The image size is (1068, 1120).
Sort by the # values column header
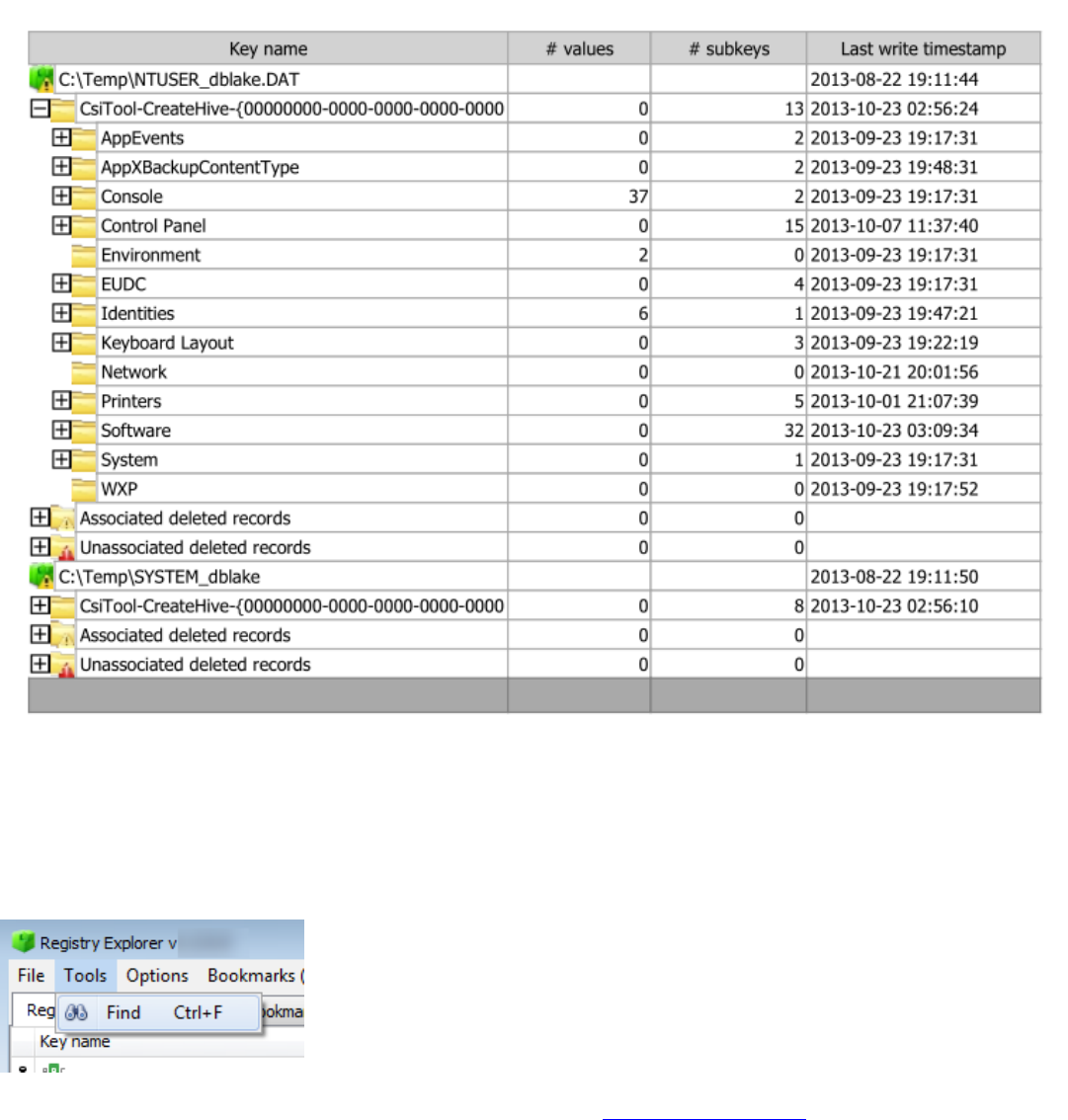point(579,48)
